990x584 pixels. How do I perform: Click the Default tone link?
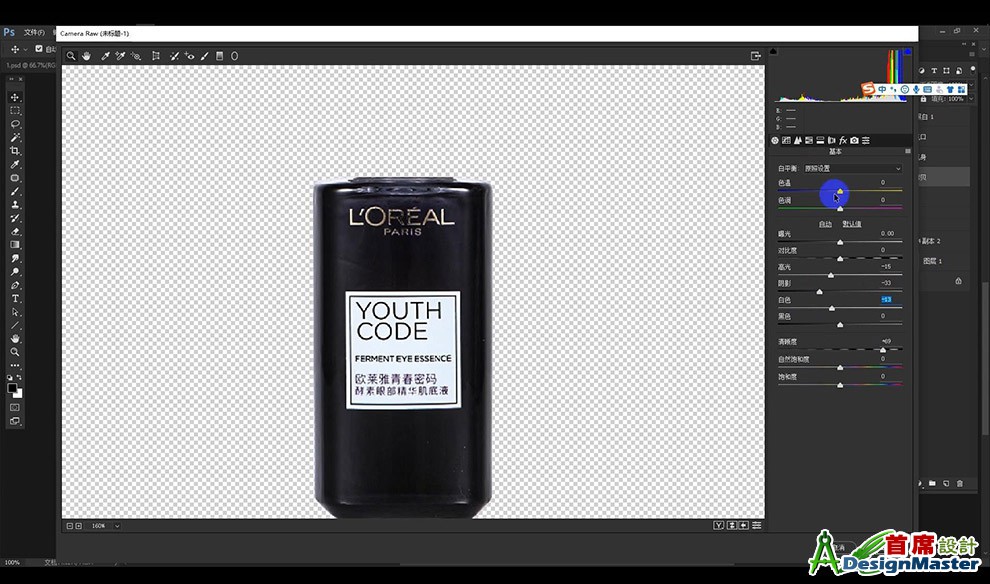pos(852,224)
